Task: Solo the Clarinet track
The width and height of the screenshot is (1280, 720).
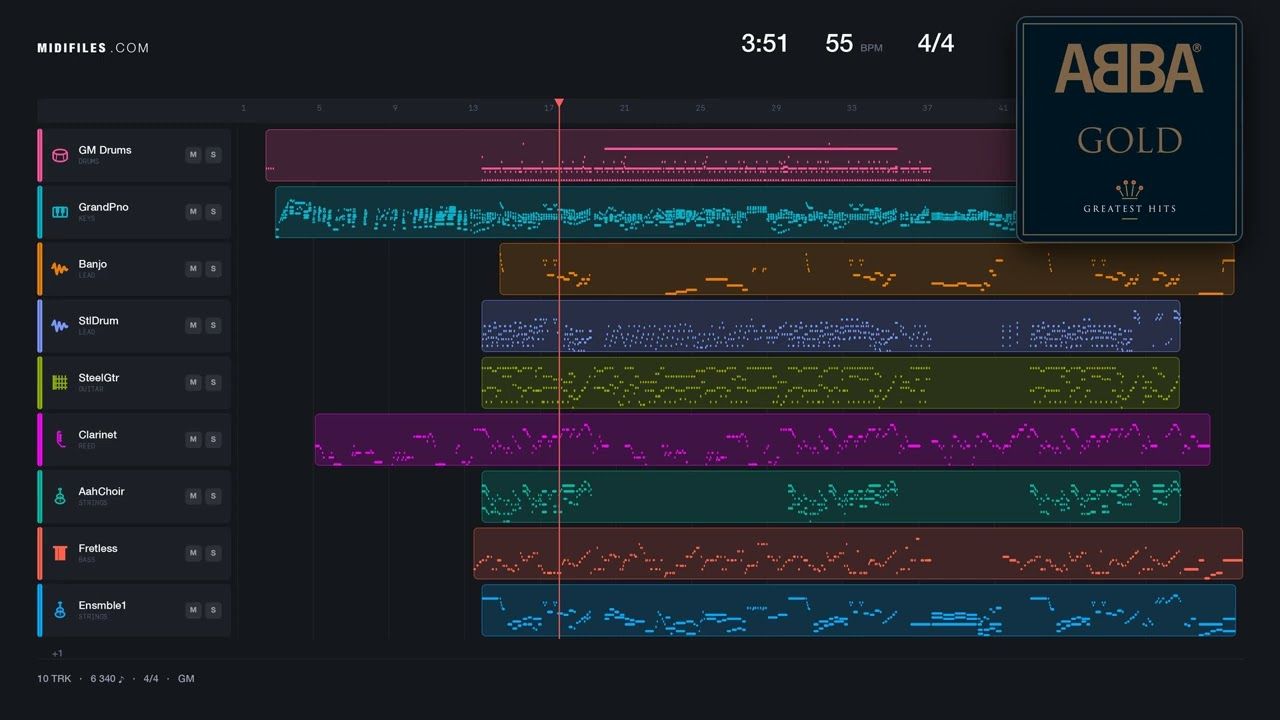Action: click(213, 440)
